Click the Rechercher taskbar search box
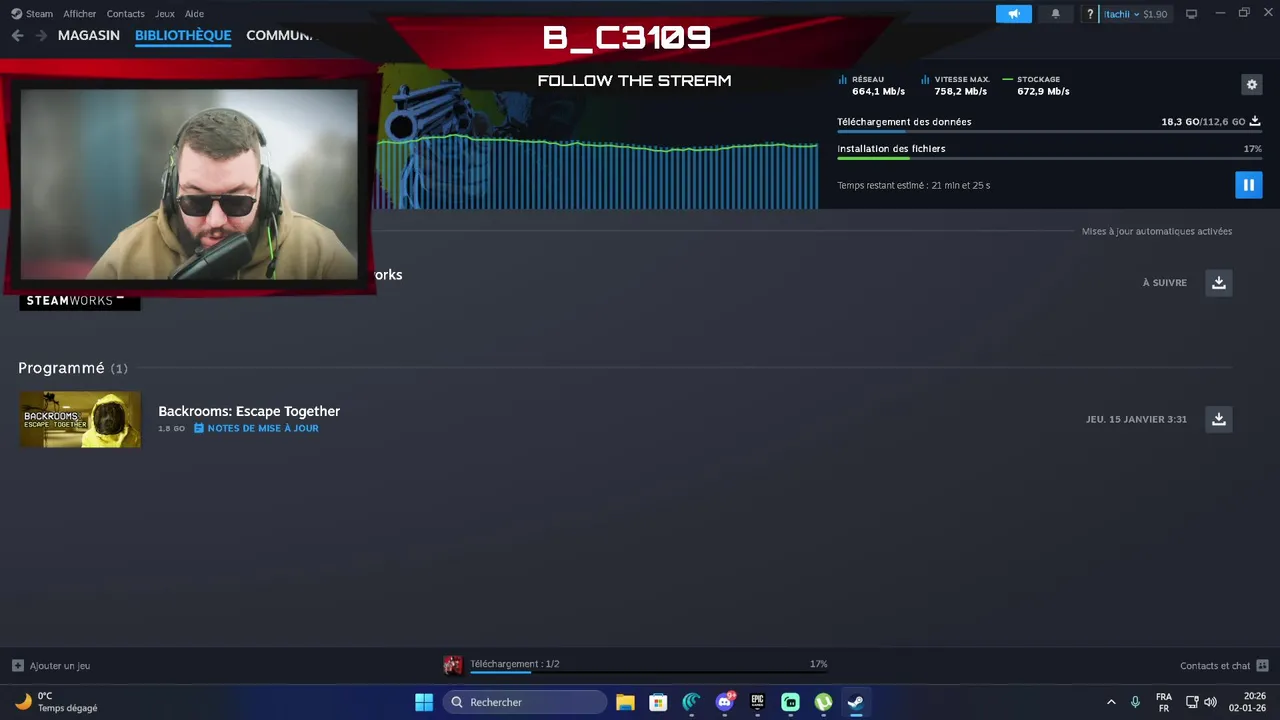The height and width of the screenshot is (720, 1280). pos(525,702)
